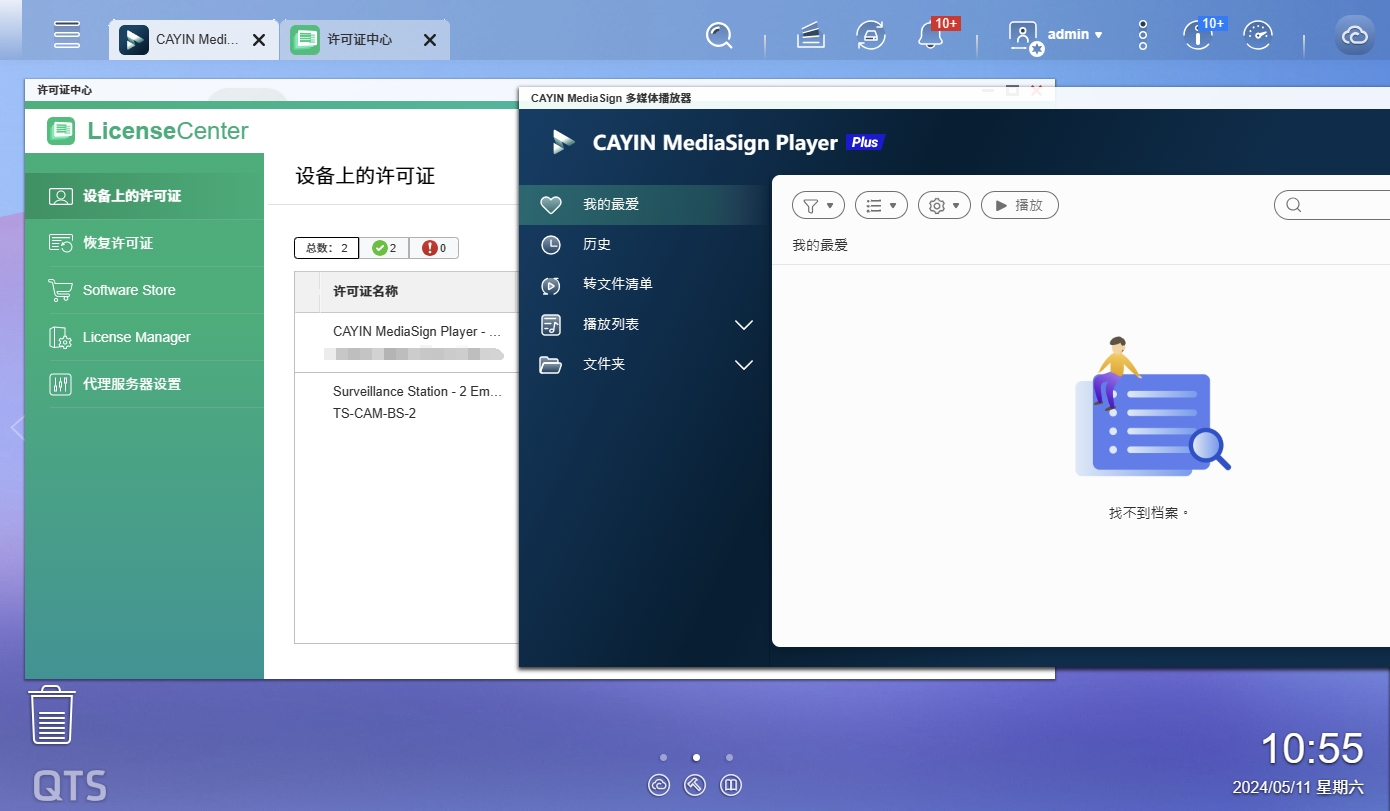Screen dimensions: 1390x811
Task: Click the 10:55 desktop clock
Action: tap(1312, 749)
